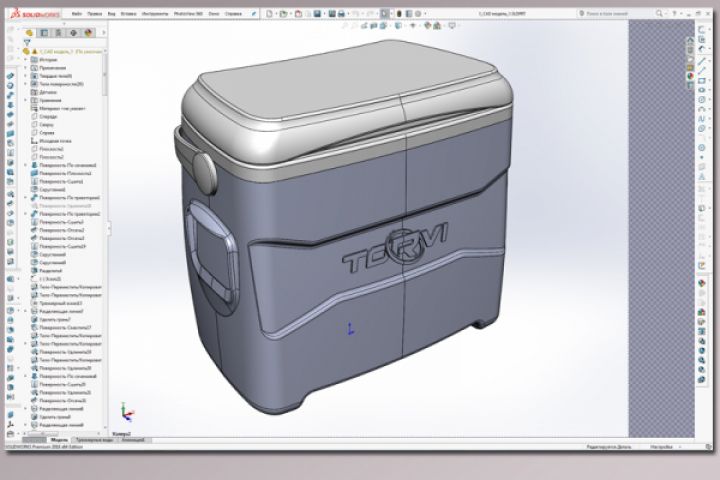Open the Справка menu
This screenshot has height=480, width=720.
click(x=233, y=14)
